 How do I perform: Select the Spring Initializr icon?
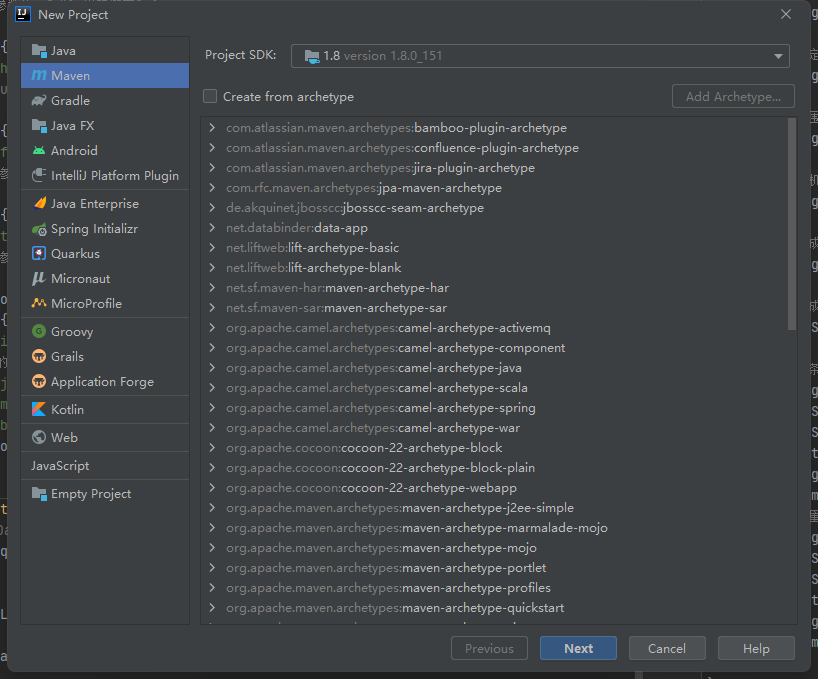[39, 229]
